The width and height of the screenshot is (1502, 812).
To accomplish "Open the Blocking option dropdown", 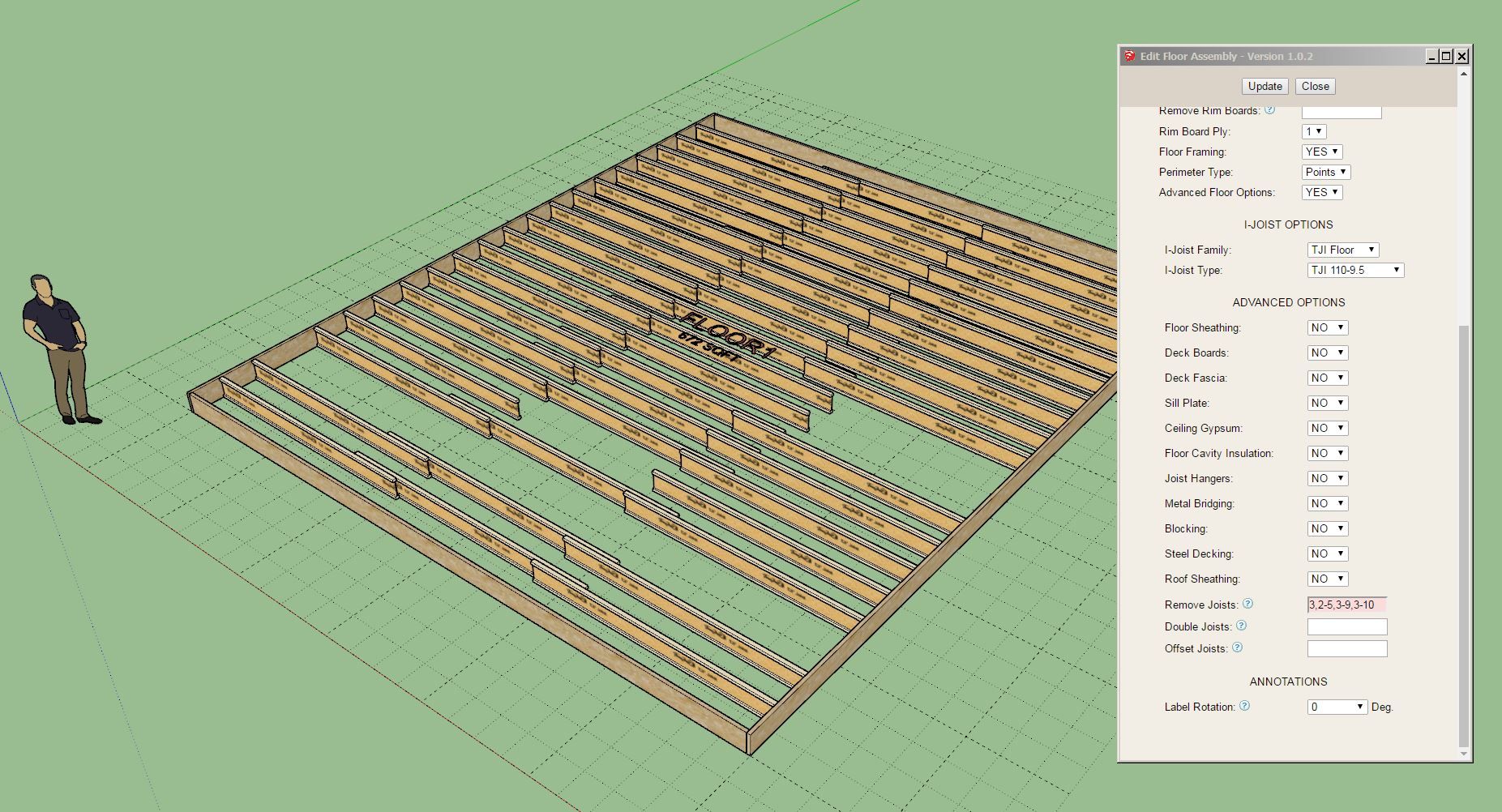I will coord(1327,528).
